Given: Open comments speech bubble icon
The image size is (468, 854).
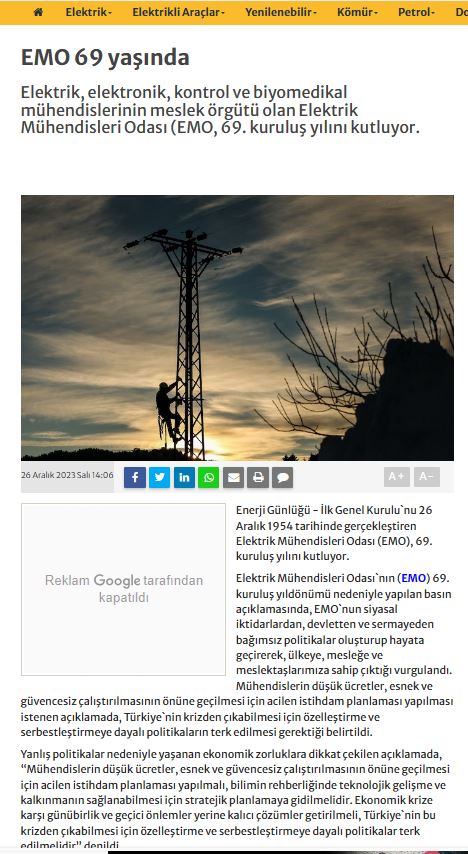Looking at the screenshot, I should click(282, 478).
